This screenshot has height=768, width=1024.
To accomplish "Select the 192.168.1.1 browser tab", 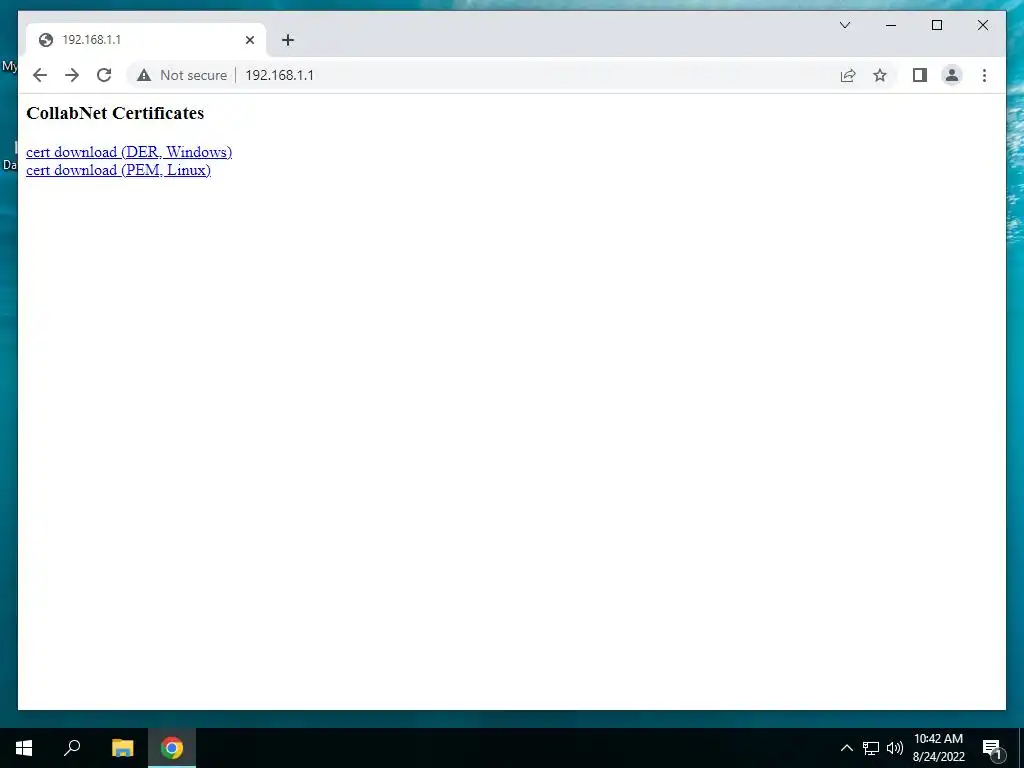I will tap(146, 40).
